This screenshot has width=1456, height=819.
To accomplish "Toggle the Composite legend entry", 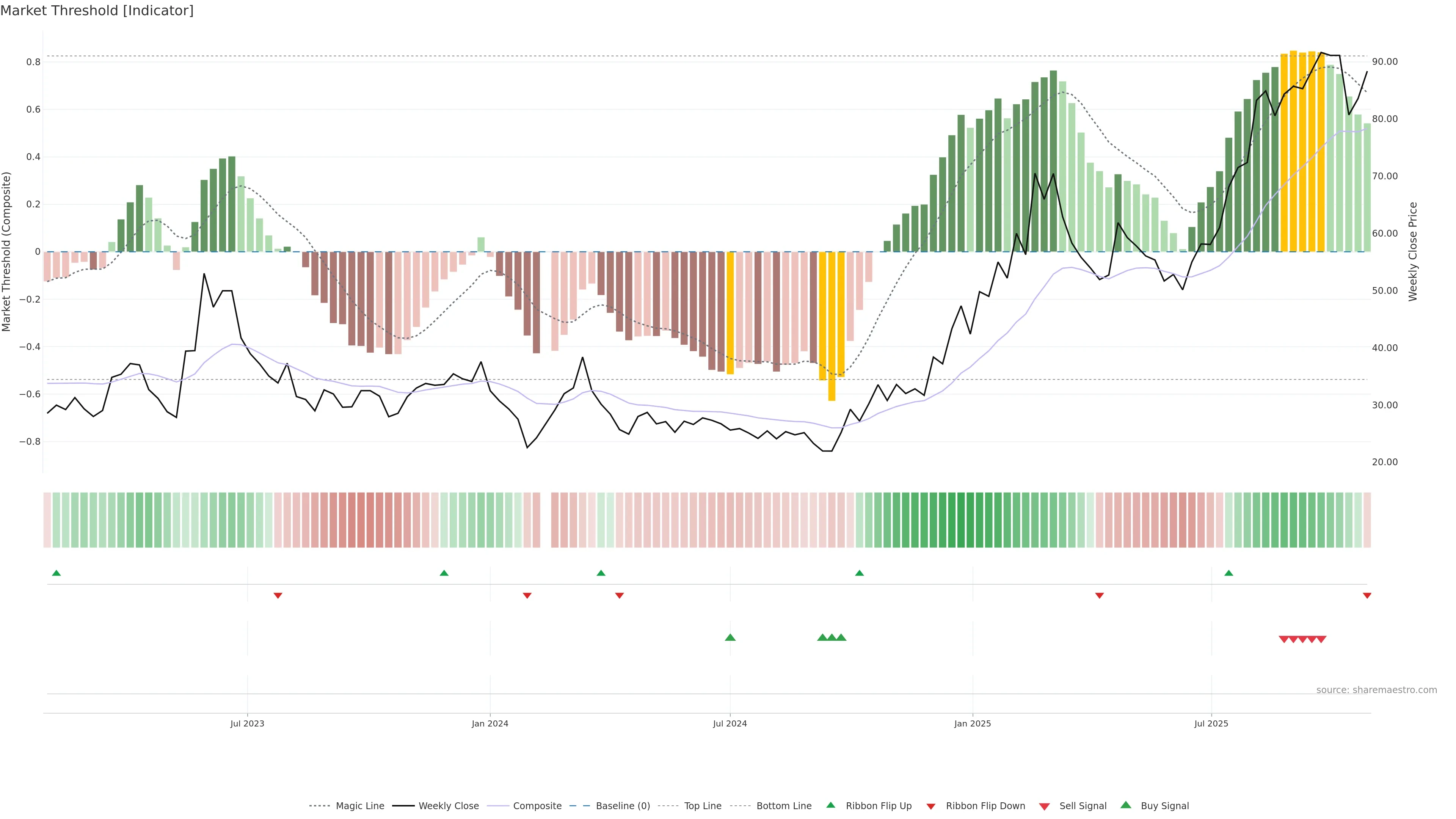I will [537, 806].
